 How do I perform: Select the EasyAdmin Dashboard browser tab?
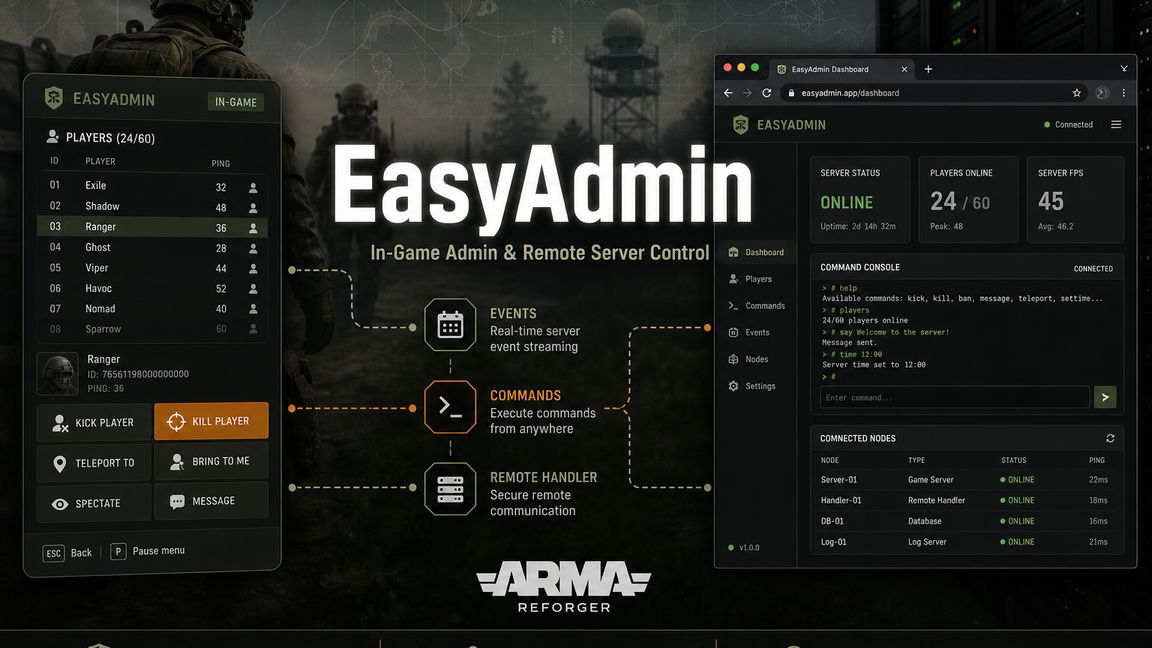click(842, 69)
